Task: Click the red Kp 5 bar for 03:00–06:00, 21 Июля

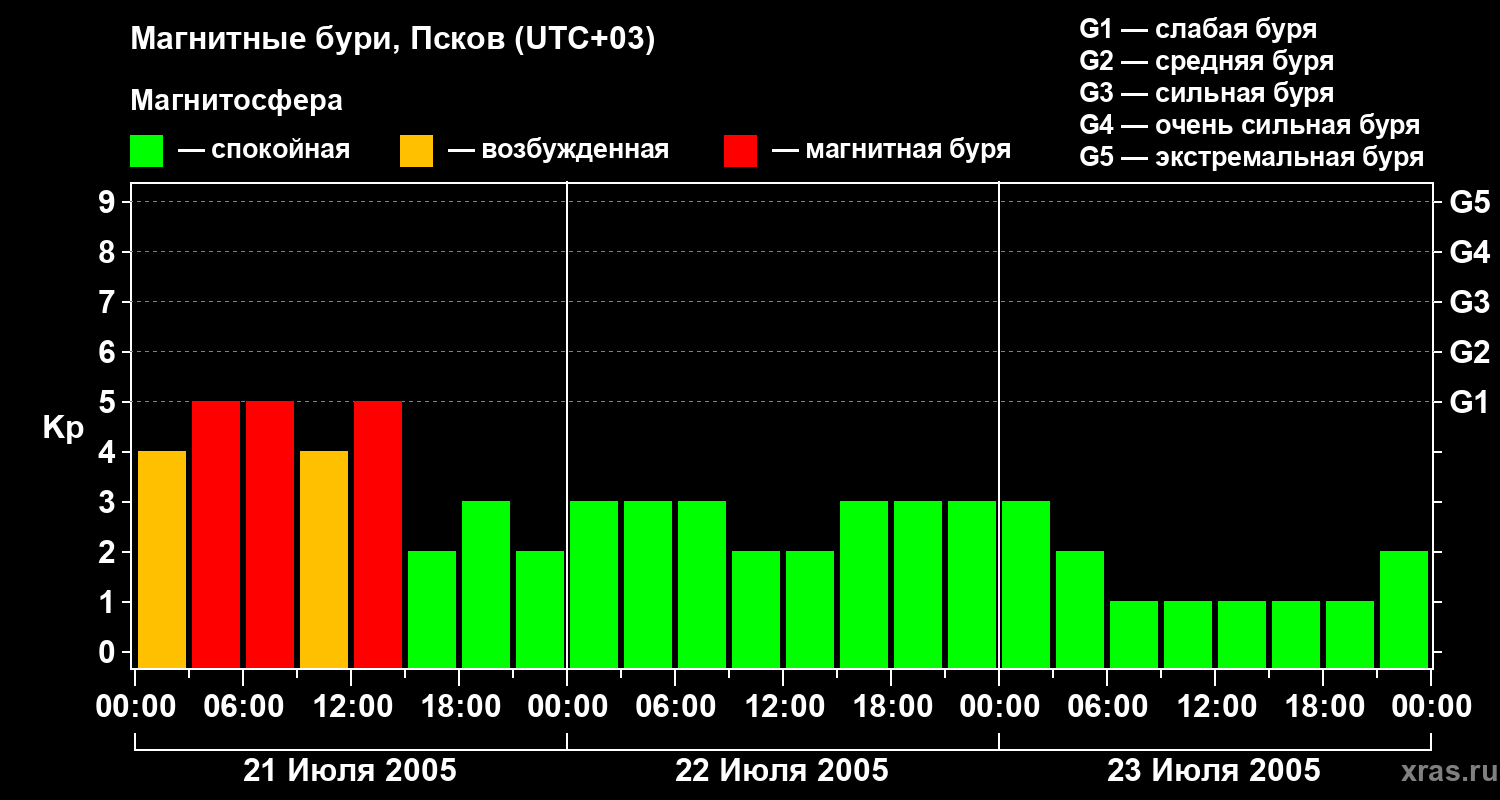Action: [216, 534]
